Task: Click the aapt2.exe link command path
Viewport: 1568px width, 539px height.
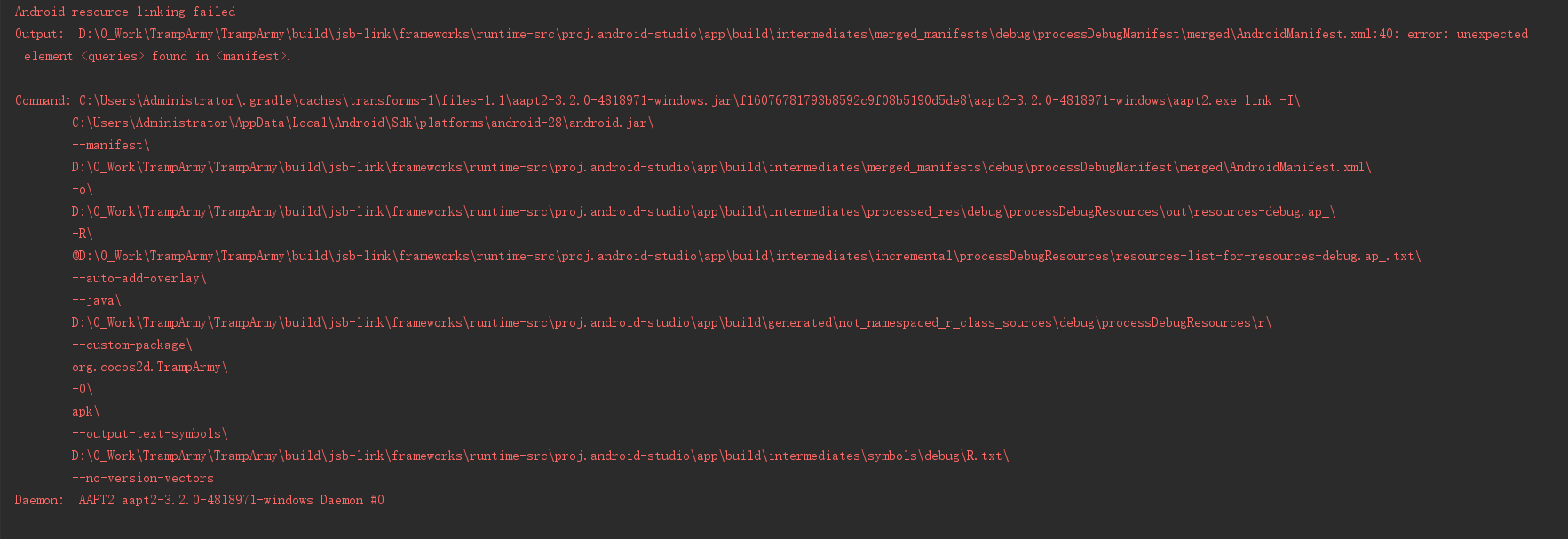Action: (x=689, y=101)
